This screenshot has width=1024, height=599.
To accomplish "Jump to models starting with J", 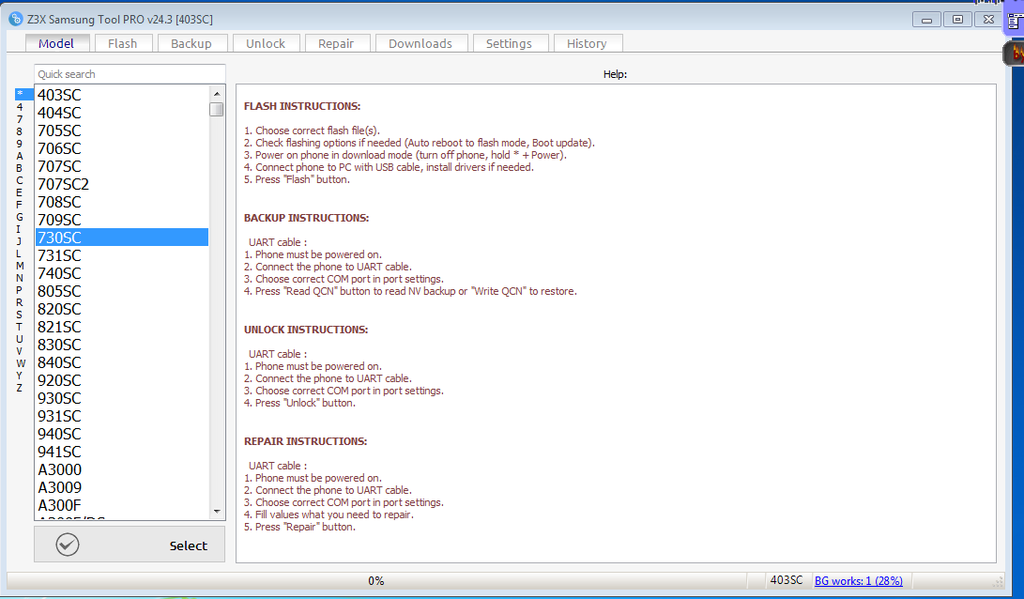I will 20,241.
